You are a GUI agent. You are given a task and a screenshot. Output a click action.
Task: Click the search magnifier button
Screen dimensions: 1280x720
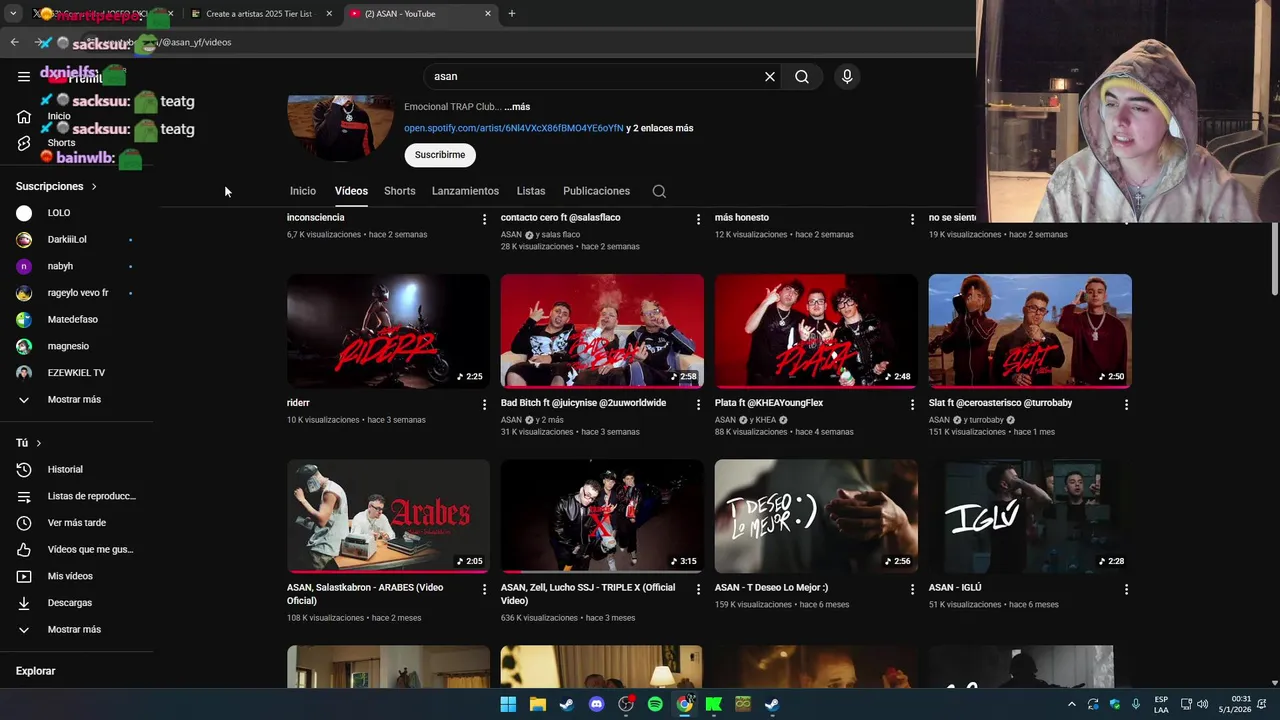point(802,76)
